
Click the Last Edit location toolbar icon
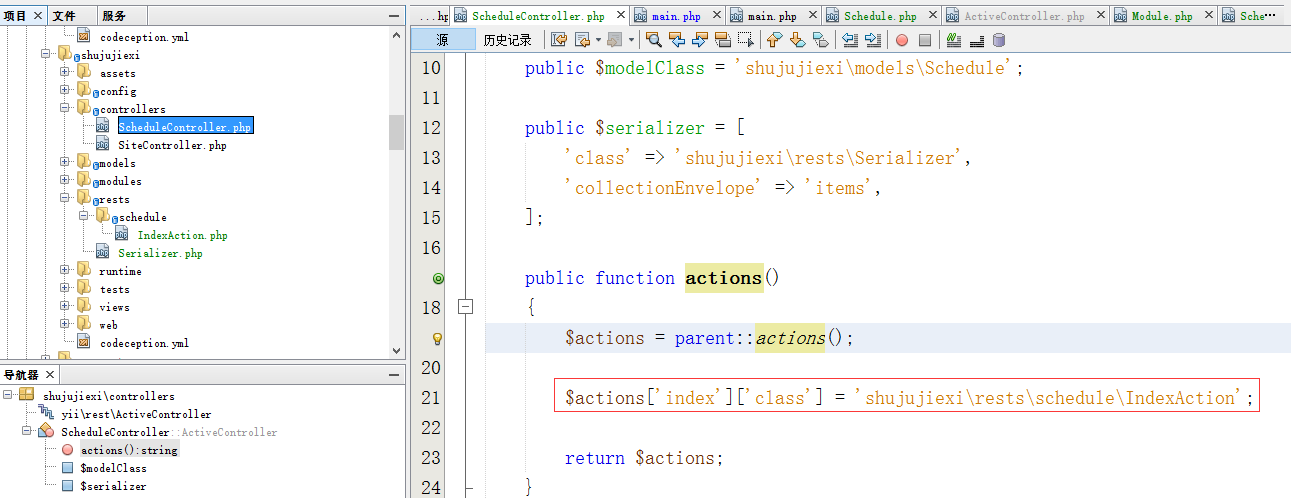[x=558, y=40]
